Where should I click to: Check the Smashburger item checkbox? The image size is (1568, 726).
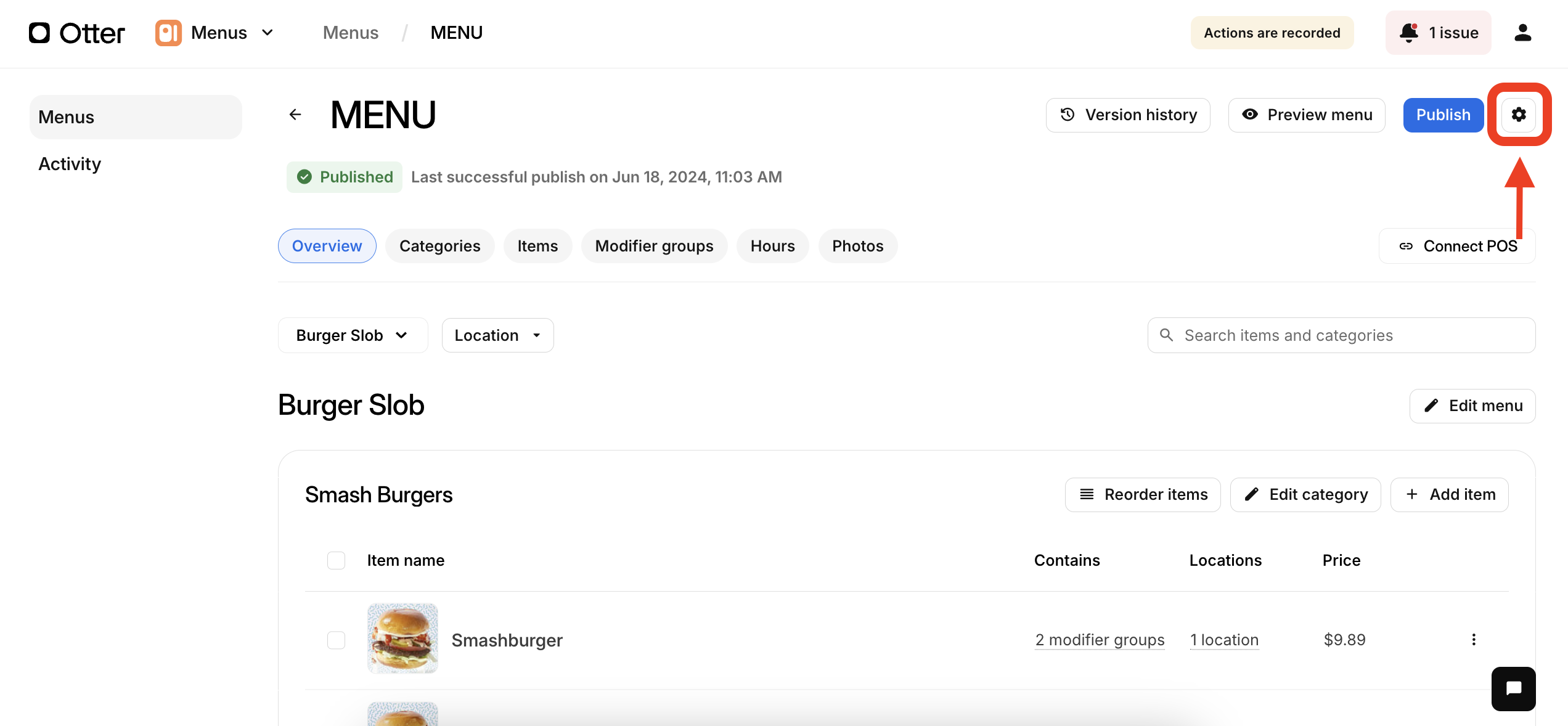336,640
